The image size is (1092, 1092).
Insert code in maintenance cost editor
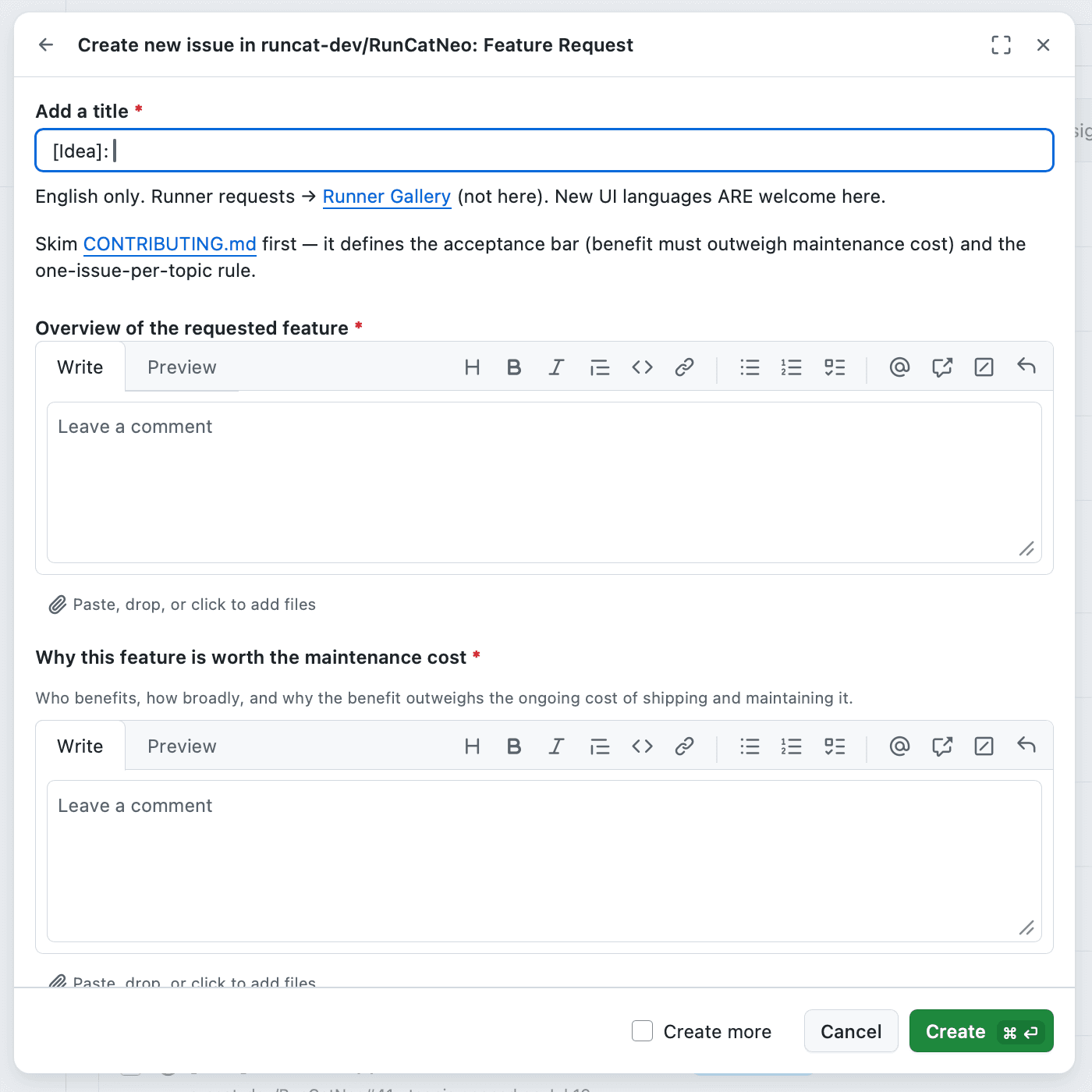pyautogui.click(x=642, y=746)
